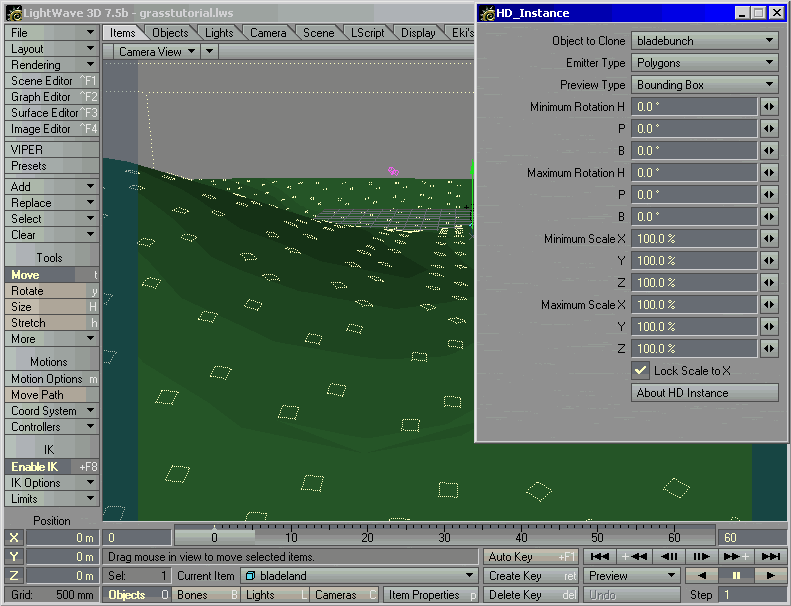
Task: Open Object to Clone dropdown
Action: tap(705, 41)
